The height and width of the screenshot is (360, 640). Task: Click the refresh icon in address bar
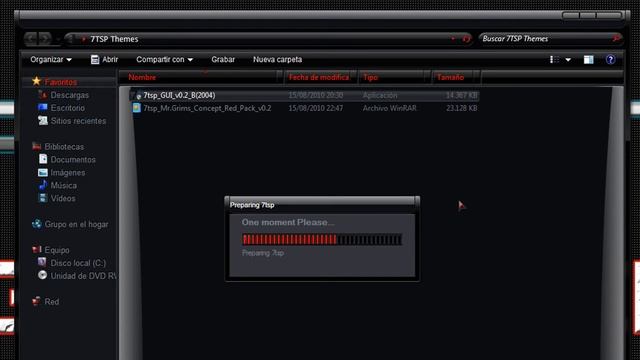(466, 39)
